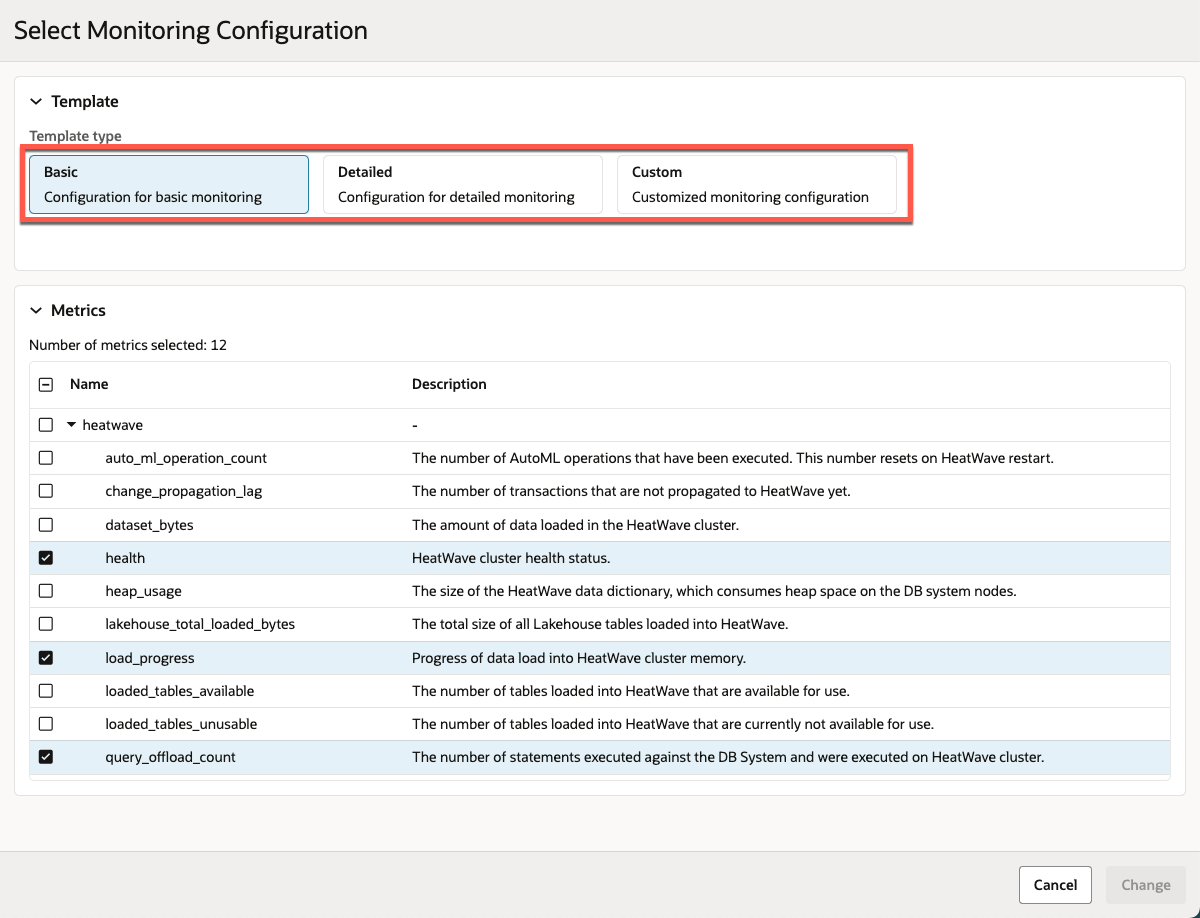Viewport: 1200px width, 918px height.
Task: Disable the load_progress metric checkbox
Action: coord(45,657)
